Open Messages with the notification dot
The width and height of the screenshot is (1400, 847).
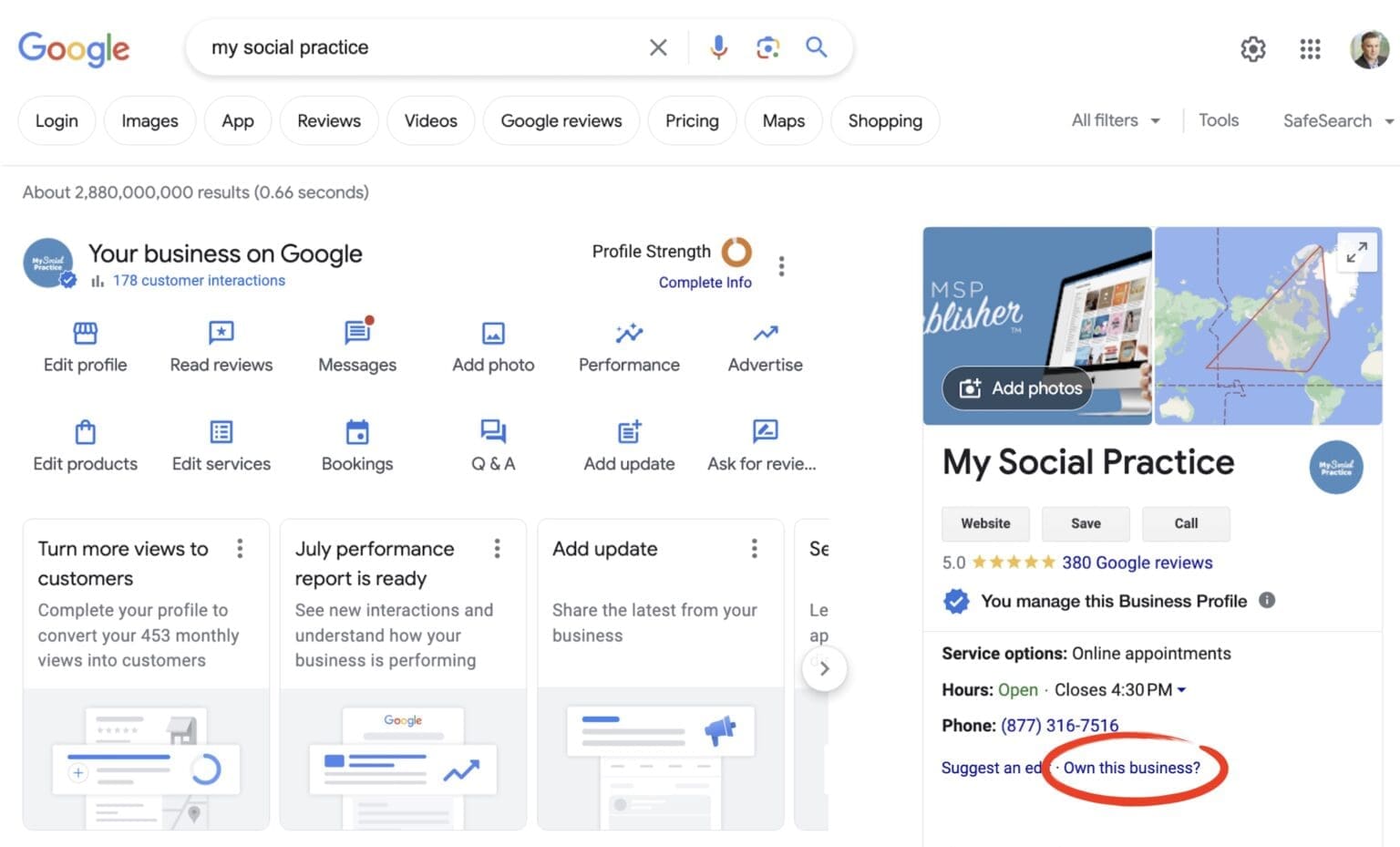(356, 334)
